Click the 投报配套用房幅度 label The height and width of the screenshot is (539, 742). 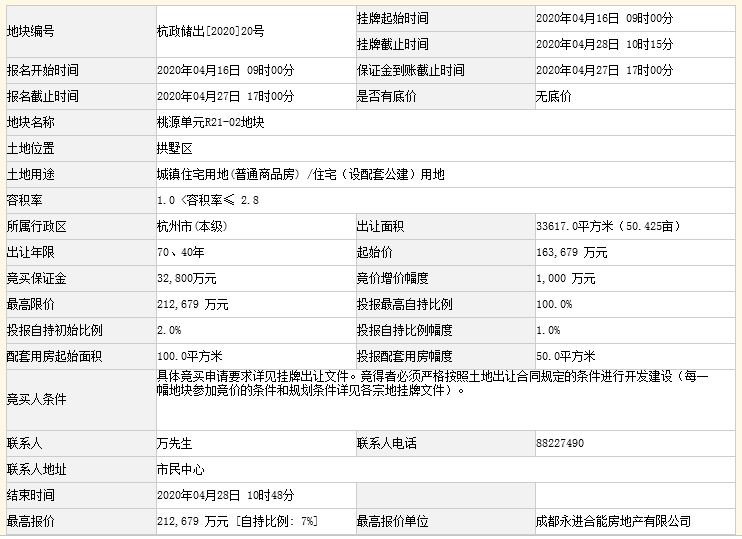coord(405,356)
